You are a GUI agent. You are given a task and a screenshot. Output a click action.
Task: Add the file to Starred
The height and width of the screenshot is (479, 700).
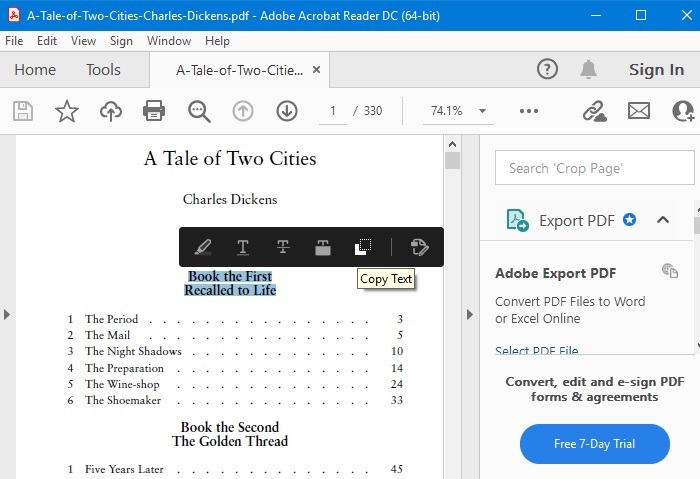pos(67,111)
